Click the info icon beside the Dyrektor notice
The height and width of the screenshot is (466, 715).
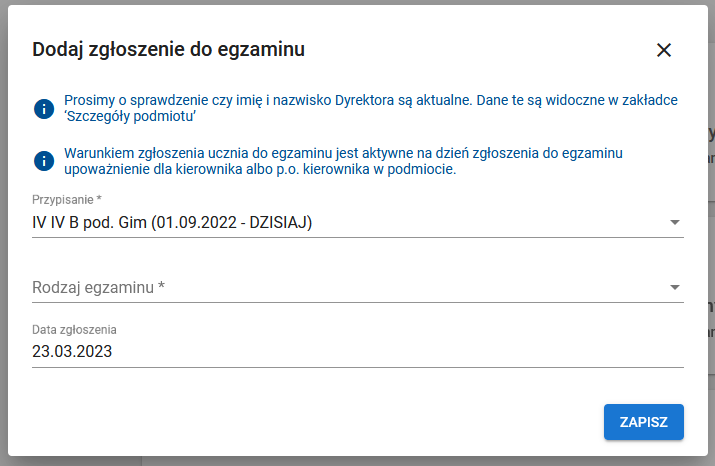(44, 109)
